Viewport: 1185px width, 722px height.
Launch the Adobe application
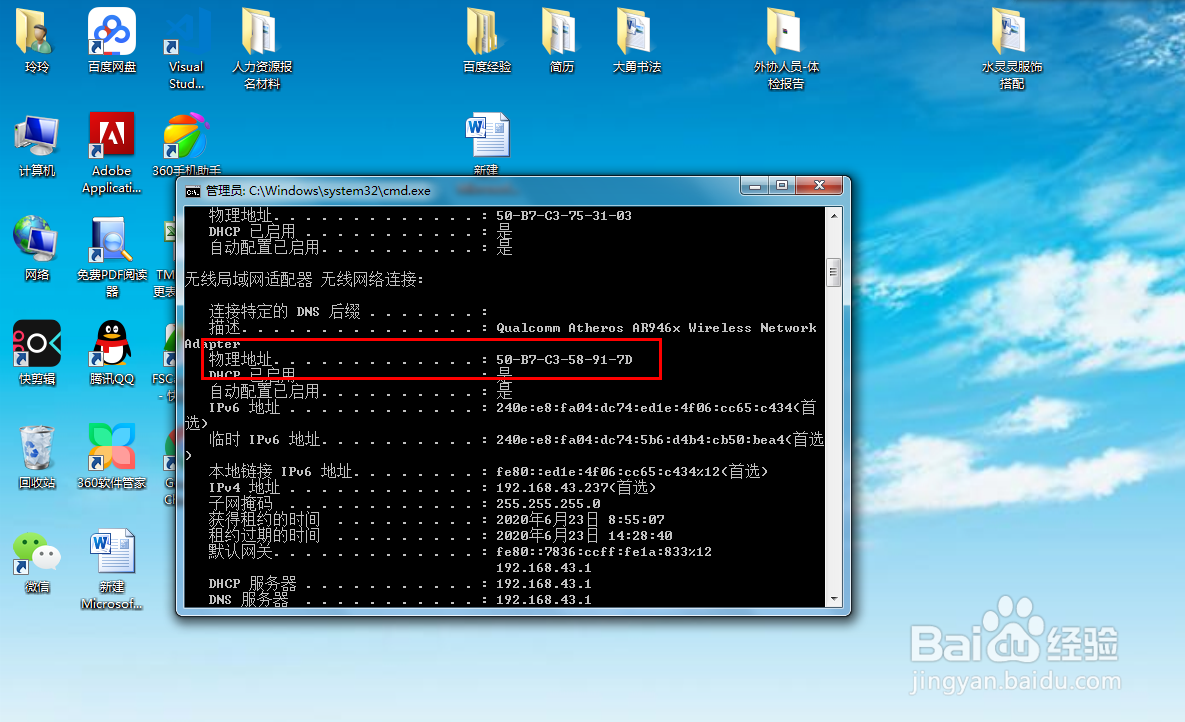tap(110, 135)
